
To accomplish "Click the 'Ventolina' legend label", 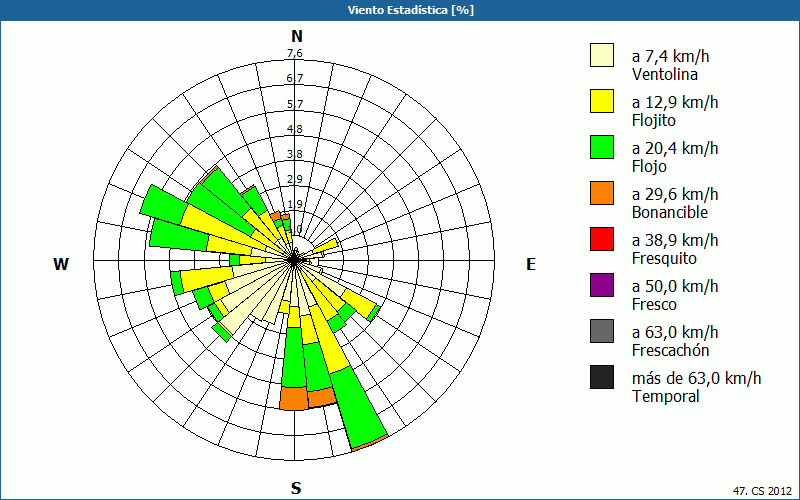I will tap(665, 74).
